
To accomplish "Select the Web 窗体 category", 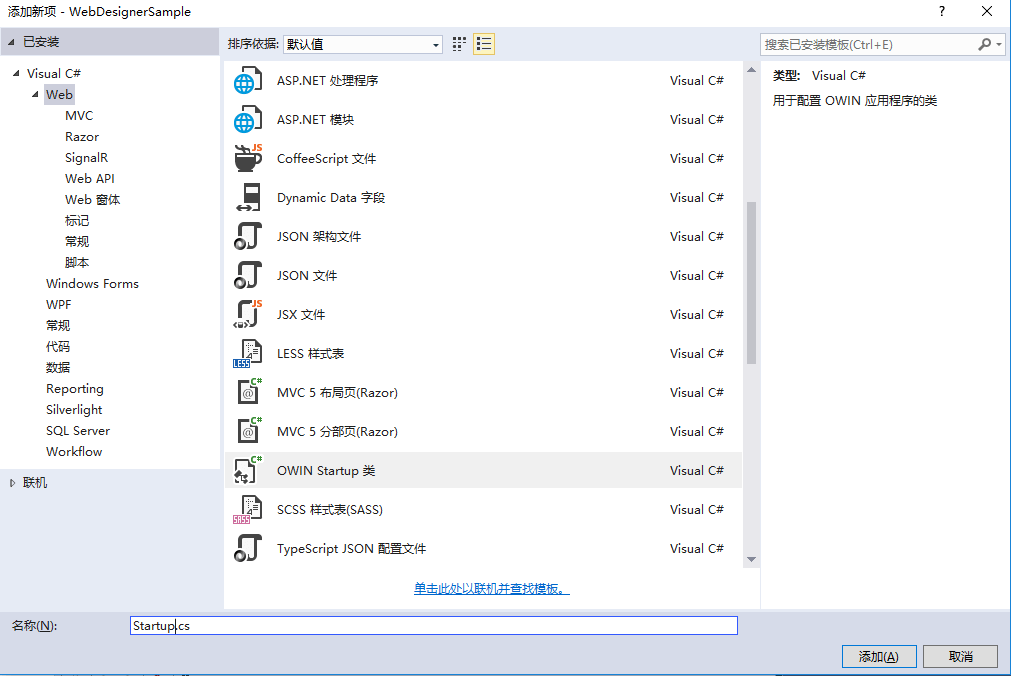I will tap(92, 199).
